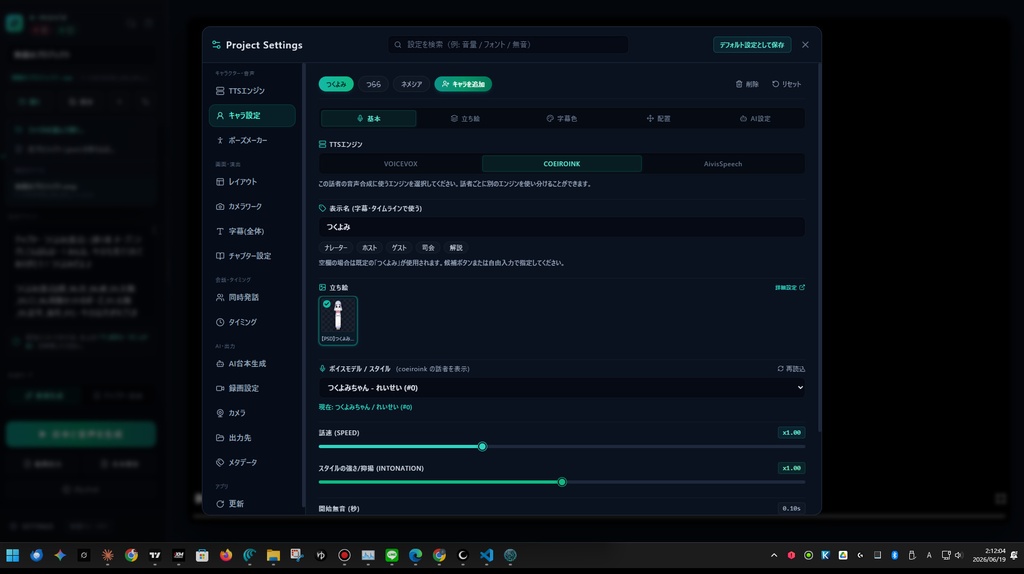Viewport: 1024px width, 574px height.
Task: Open the volume control in system tray
Action: [x=959, y=556]
